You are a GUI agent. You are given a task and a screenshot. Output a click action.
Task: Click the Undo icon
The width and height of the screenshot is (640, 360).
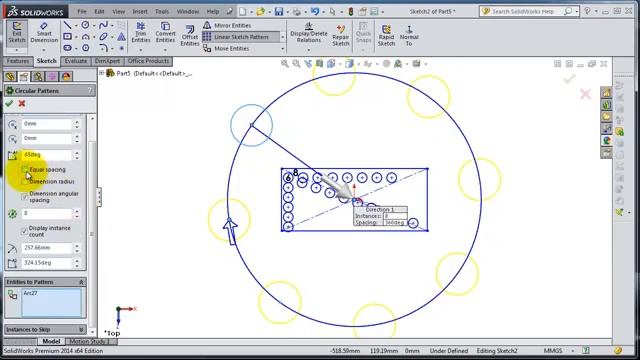click(315, 11)
